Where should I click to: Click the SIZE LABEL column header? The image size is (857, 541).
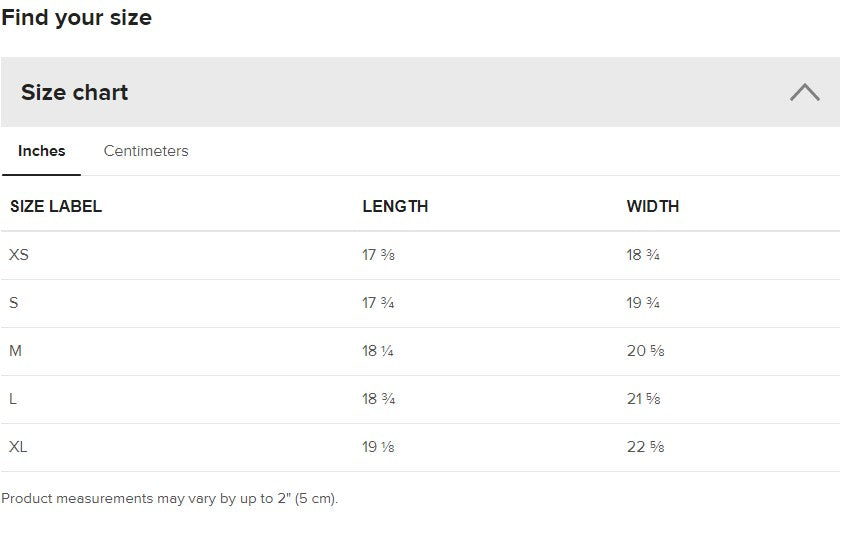(56, 207)
